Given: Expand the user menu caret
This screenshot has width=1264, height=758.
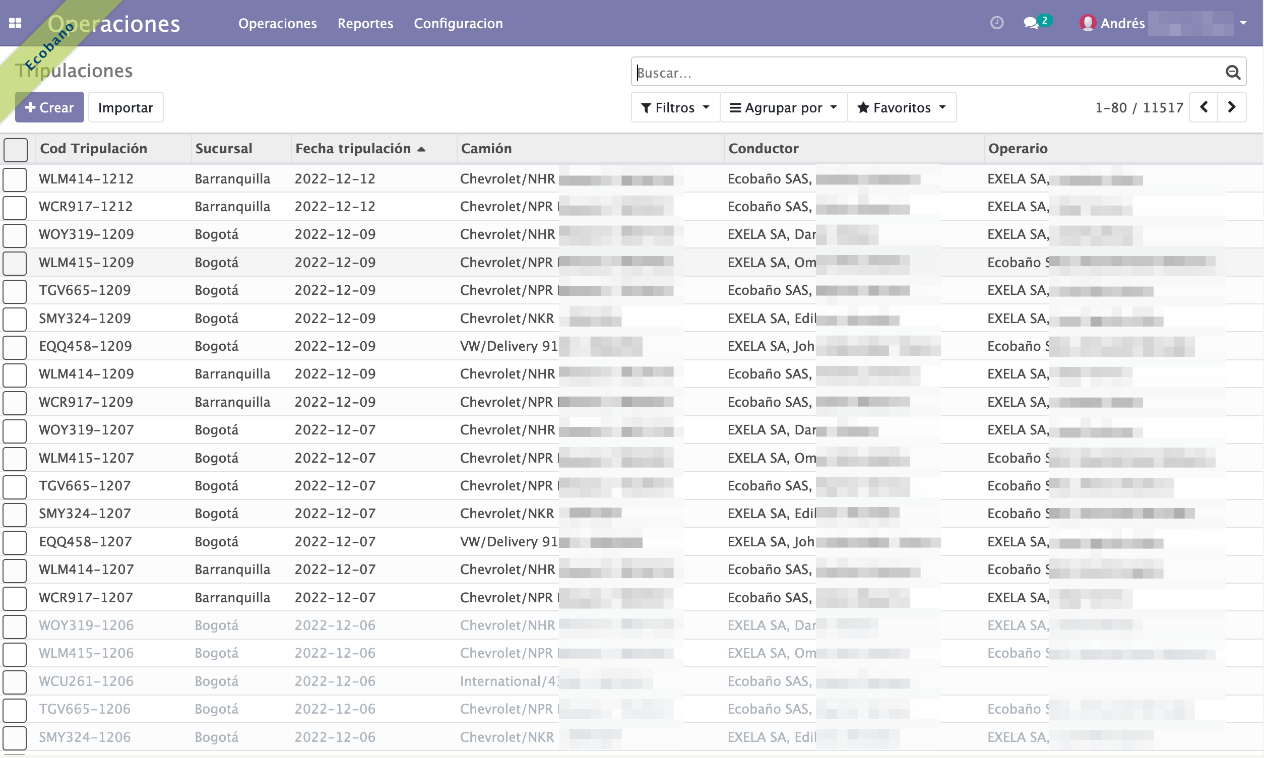Looking at the screenshot, I should click(1243, 23).
